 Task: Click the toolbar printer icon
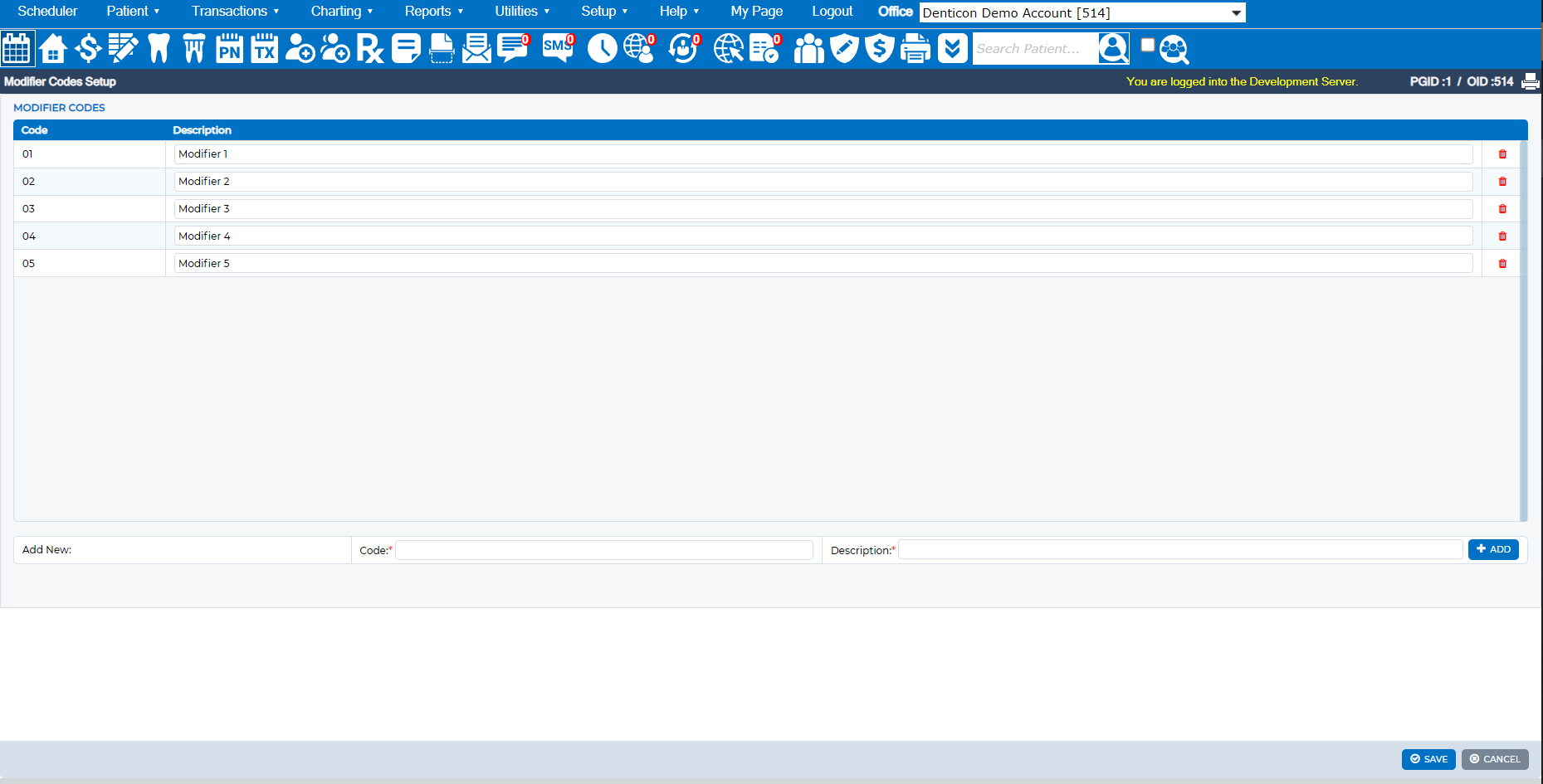[x=916, y=48]
